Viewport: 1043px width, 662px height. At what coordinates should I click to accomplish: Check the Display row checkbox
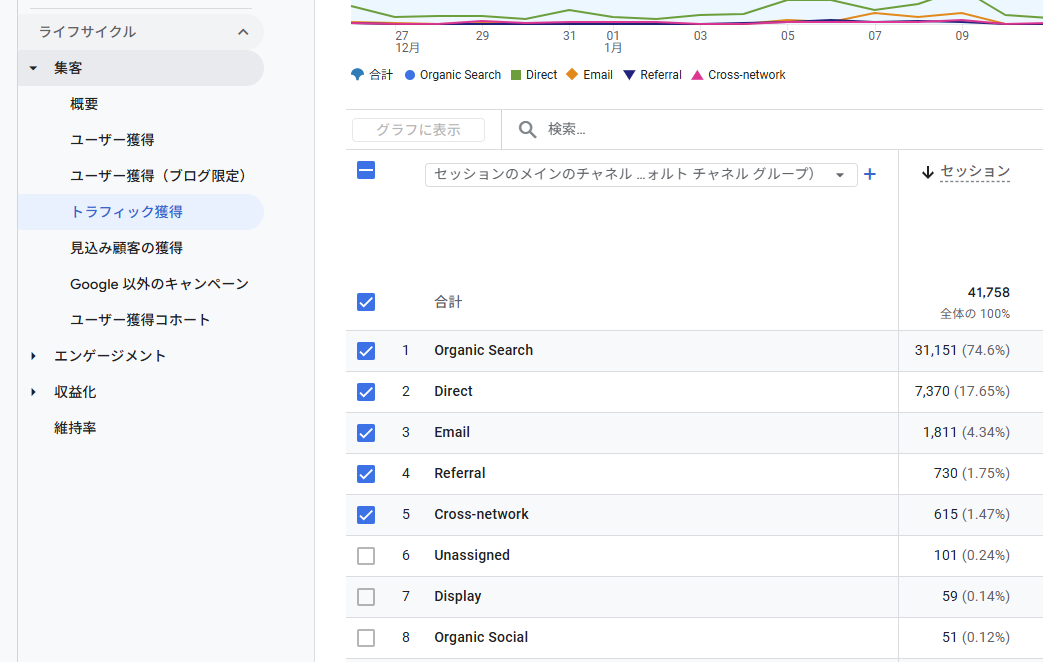tap(366, 596)
